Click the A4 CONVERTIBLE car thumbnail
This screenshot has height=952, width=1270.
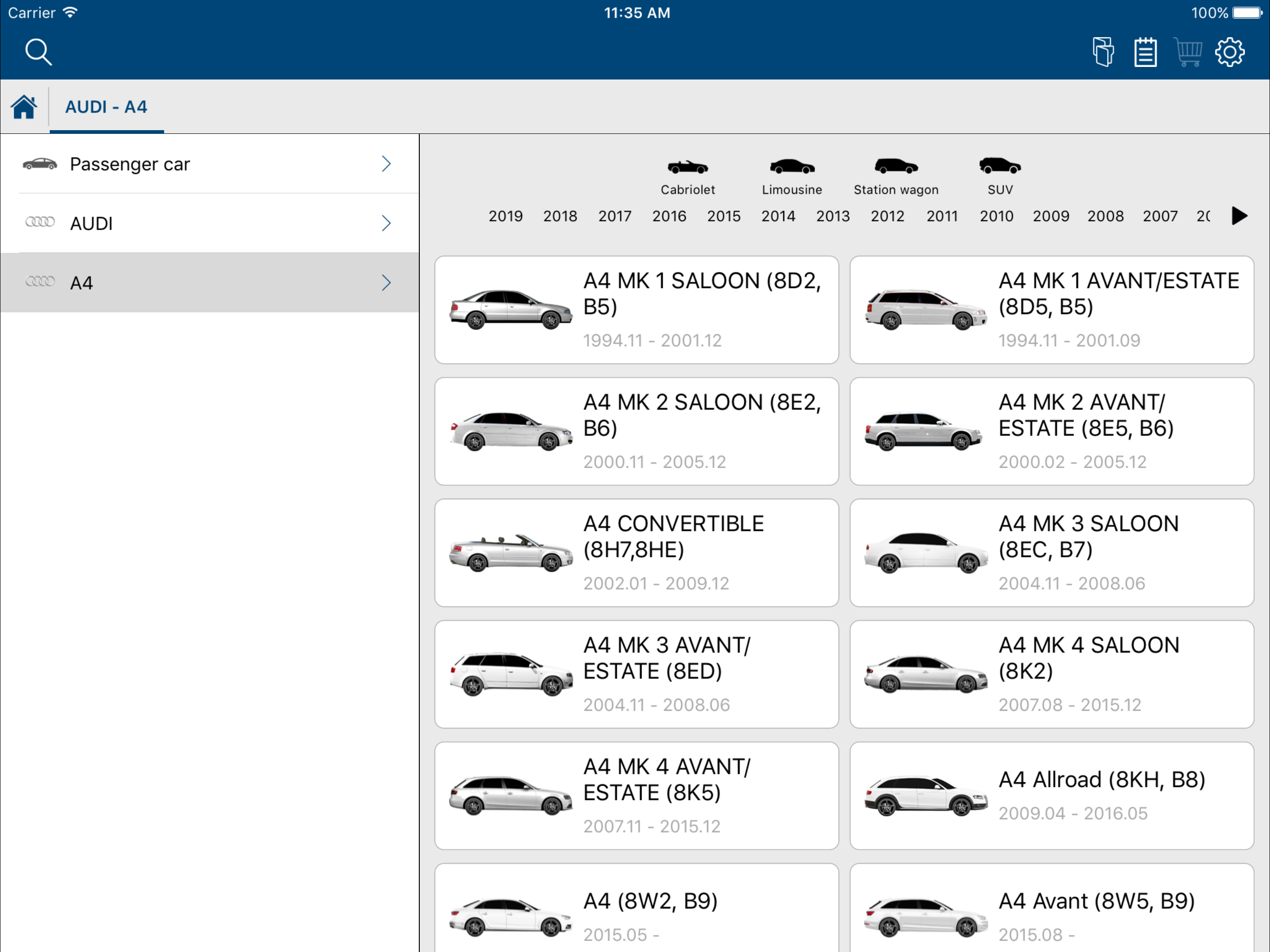(510, 553)
